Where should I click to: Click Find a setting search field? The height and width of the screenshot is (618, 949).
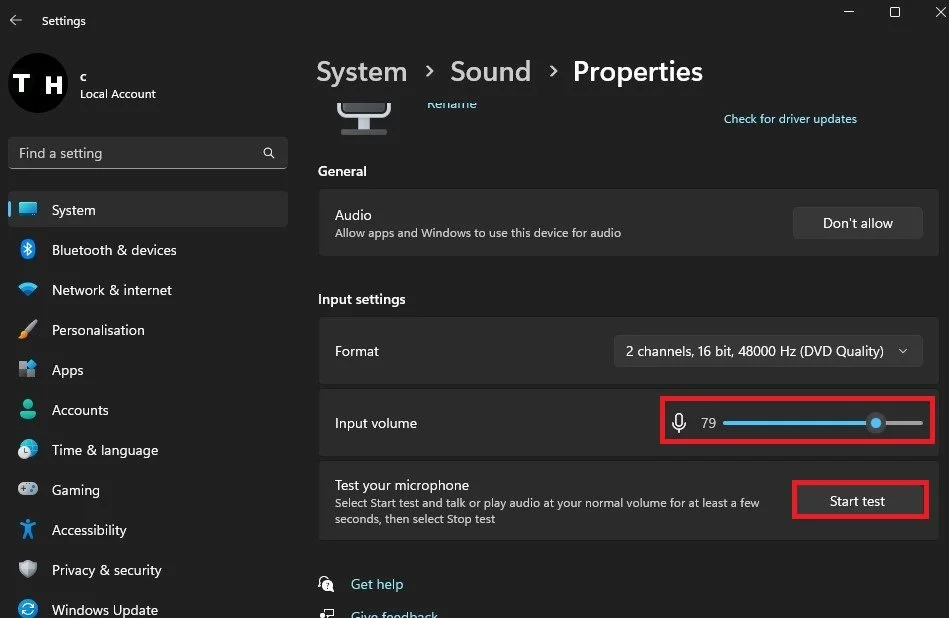(148, 153)
